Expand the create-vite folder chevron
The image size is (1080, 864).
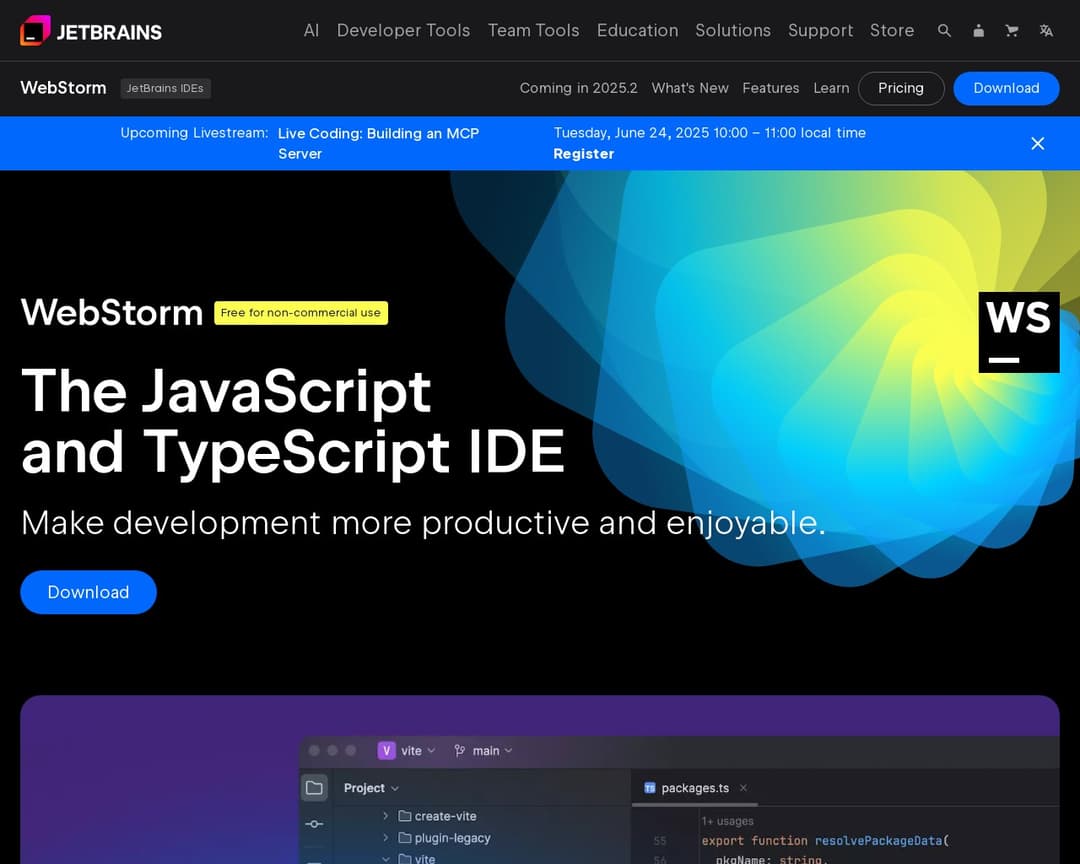[386, 816]
